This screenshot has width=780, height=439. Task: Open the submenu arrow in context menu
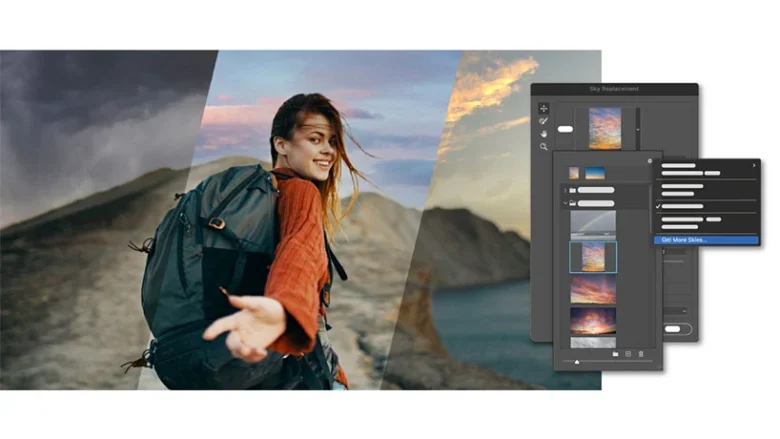[x=754, y=166]
